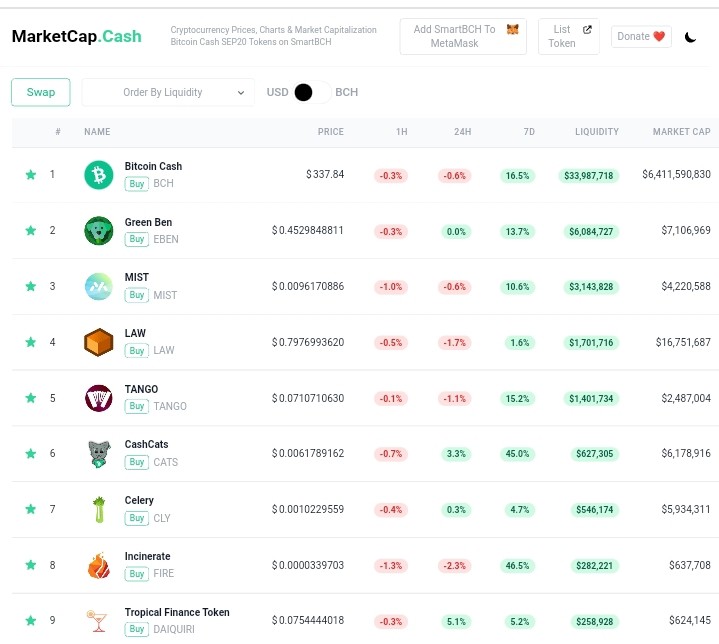Open the Order By Liquidity dropdown
This screenshot has width=719, height=644.
coord(168,92)
